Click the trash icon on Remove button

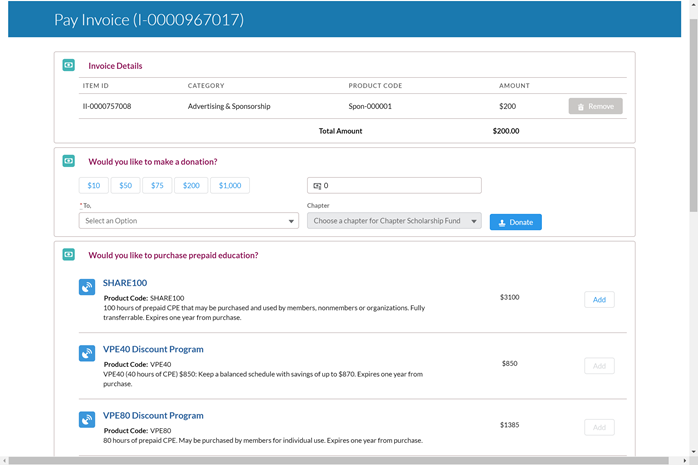tap(582, 106)
